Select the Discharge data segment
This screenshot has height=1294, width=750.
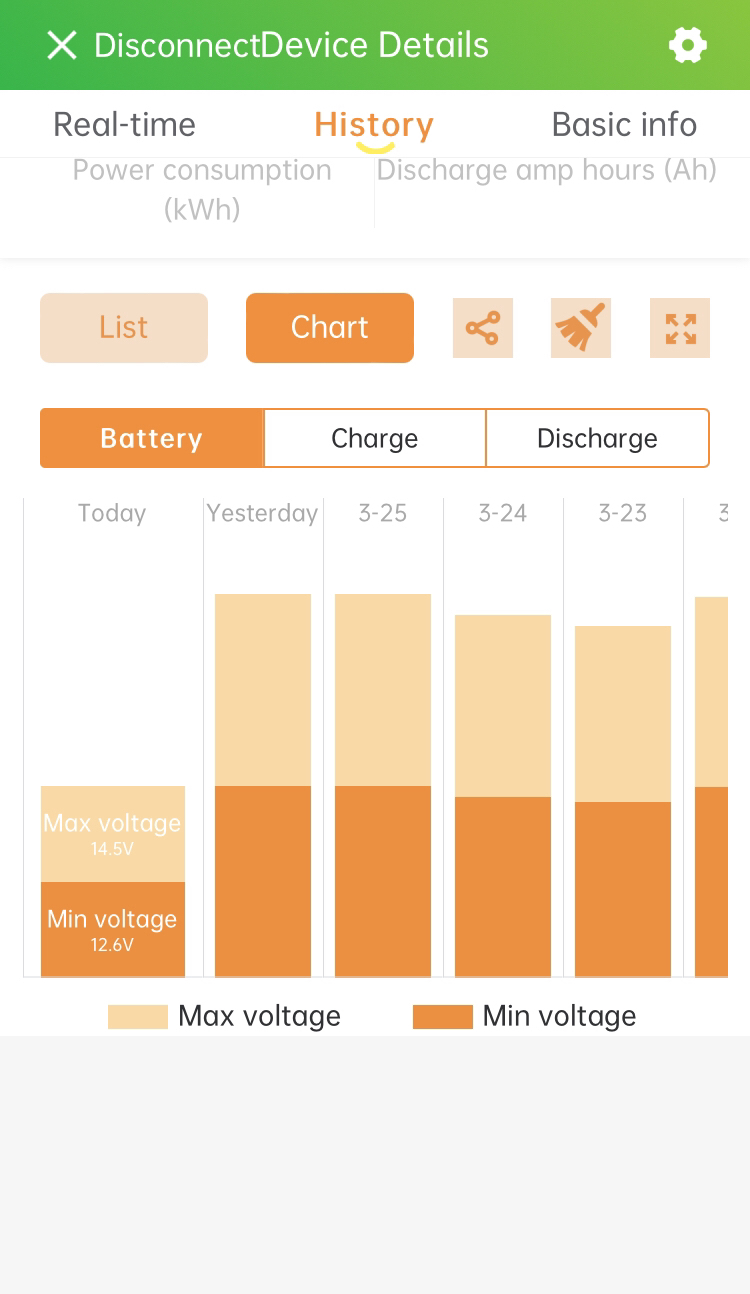597,438
